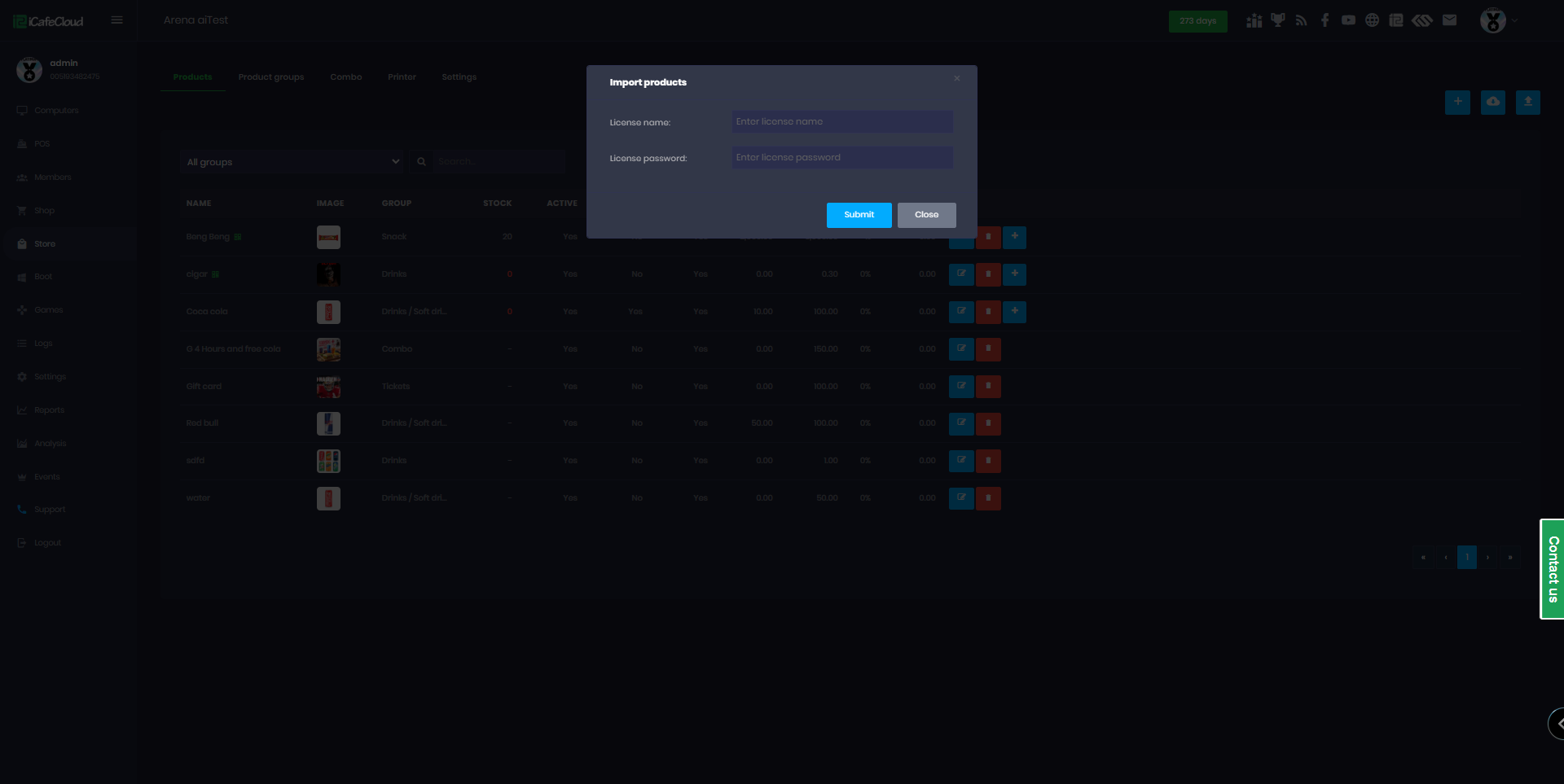
Task: Switch to the Printer tab
Action: [x=402, y=77]
